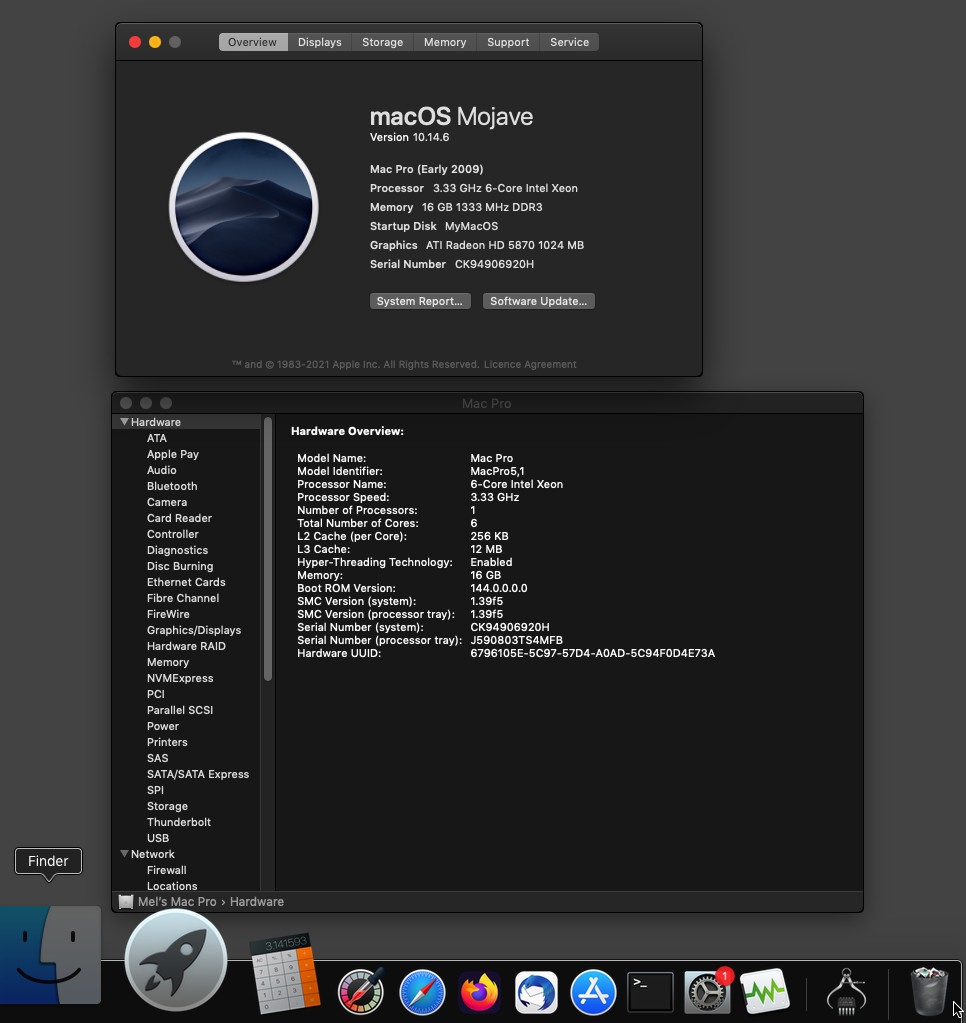
Task: Open the Trash in the Dock
Action: click(x=929, y=990)
